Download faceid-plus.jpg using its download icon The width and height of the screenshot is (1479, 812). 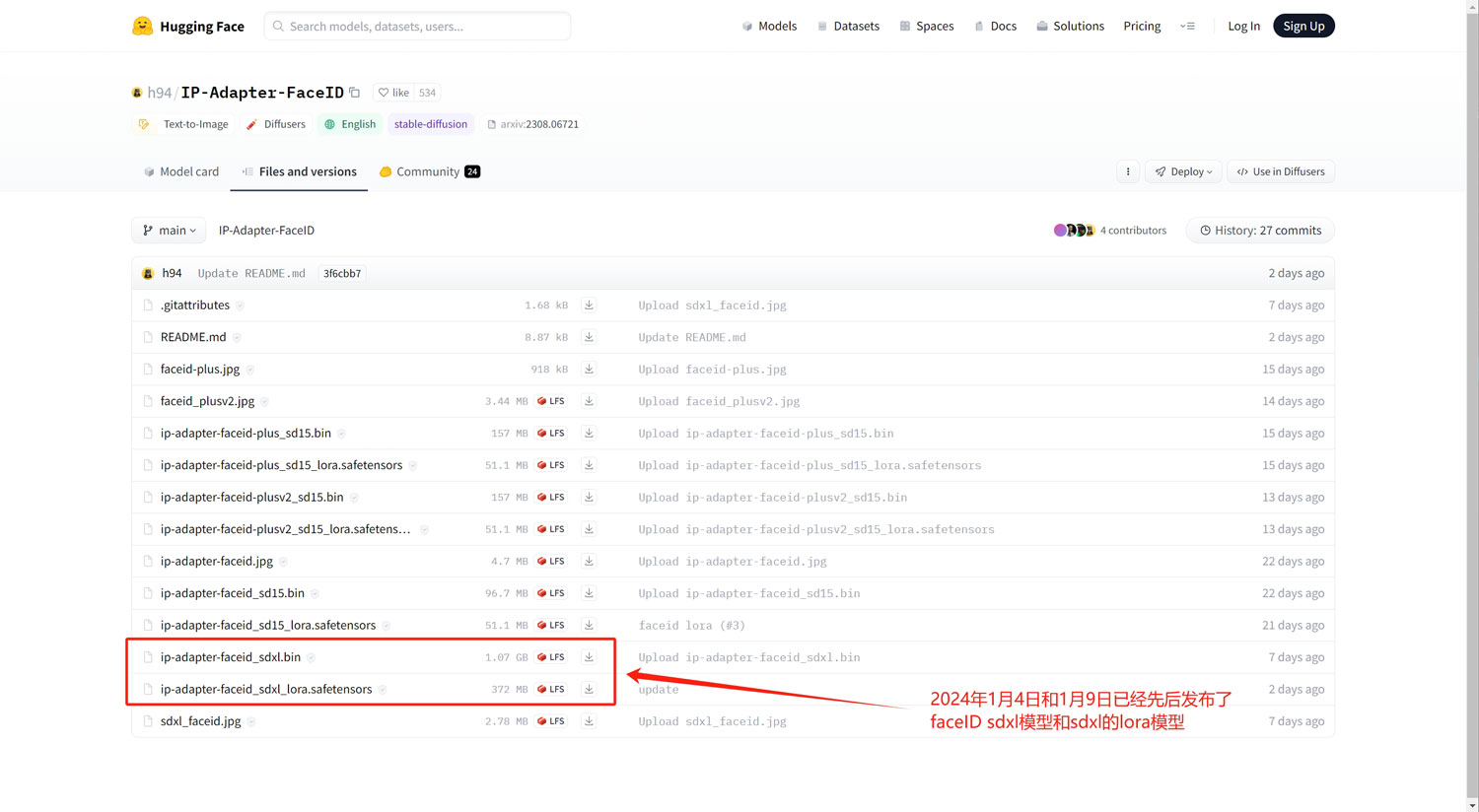click(589, 370)
